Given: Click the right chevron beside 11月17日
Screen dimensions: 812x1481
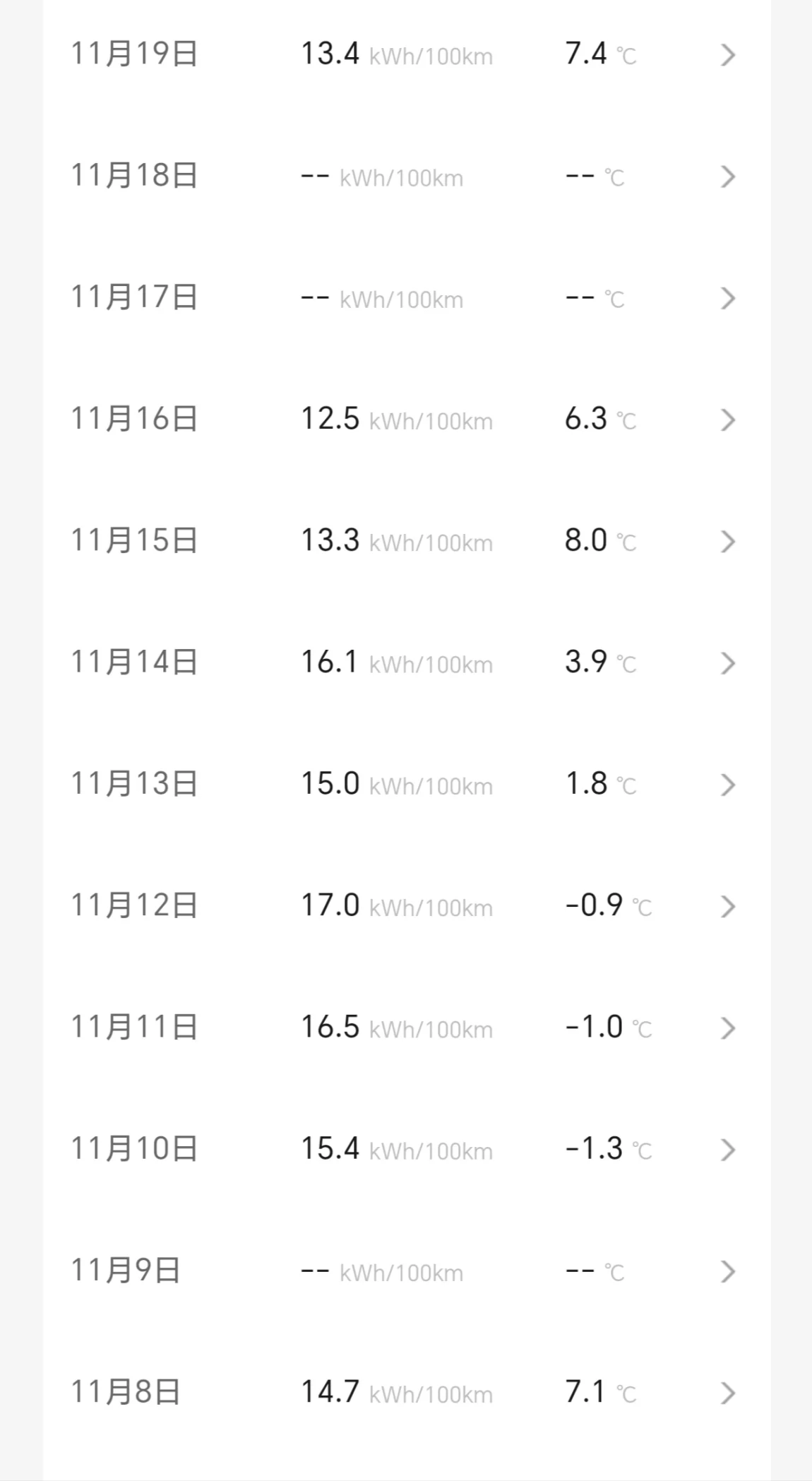Looking at the screenshot, I should pos(727,298).
